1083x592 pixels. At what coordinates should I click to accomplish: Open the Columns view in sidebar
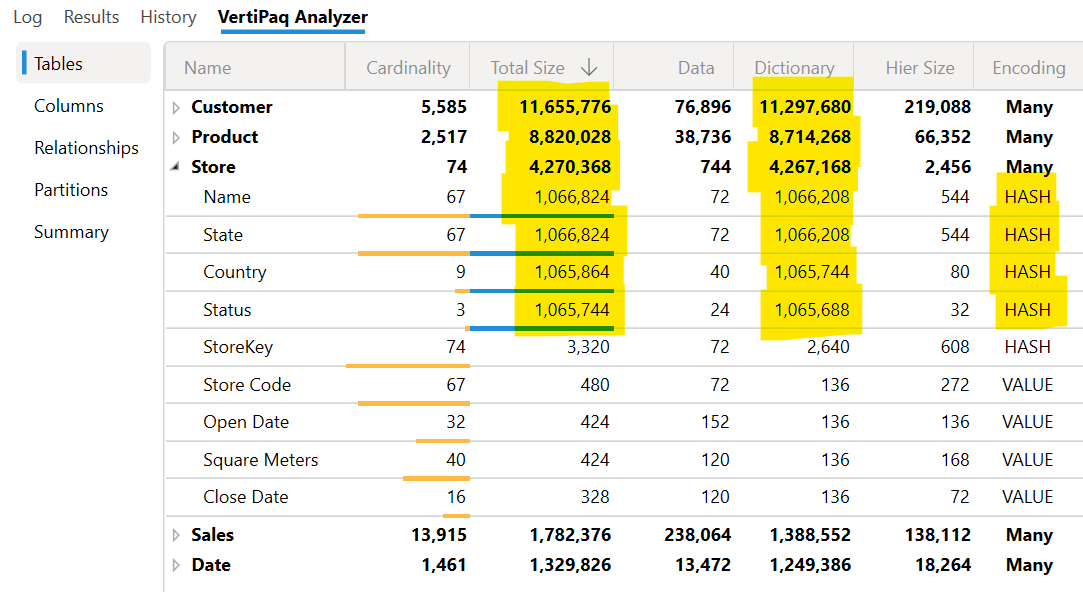(x=68, y=106)
